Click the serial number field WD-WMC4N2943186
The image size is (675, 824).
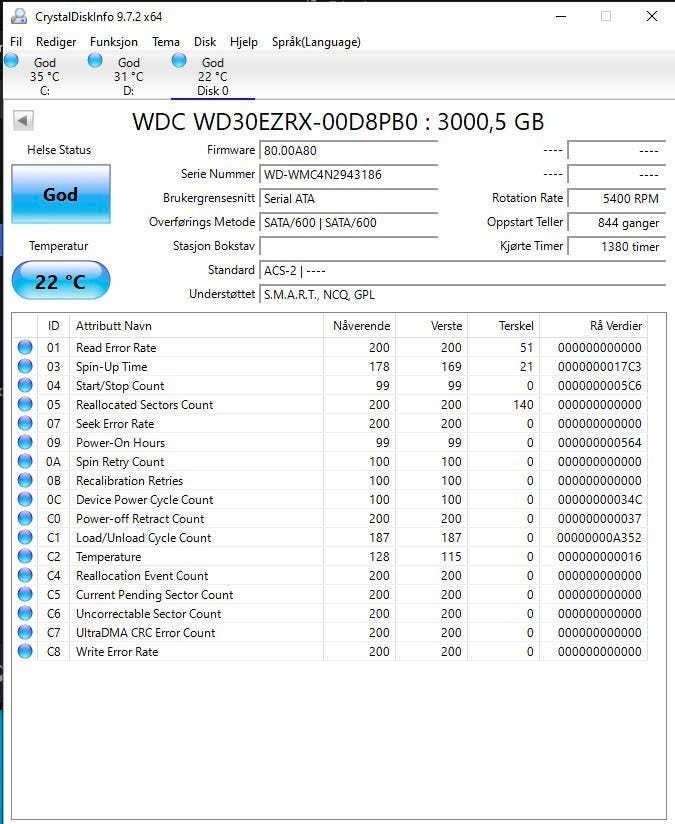(349, 174)
